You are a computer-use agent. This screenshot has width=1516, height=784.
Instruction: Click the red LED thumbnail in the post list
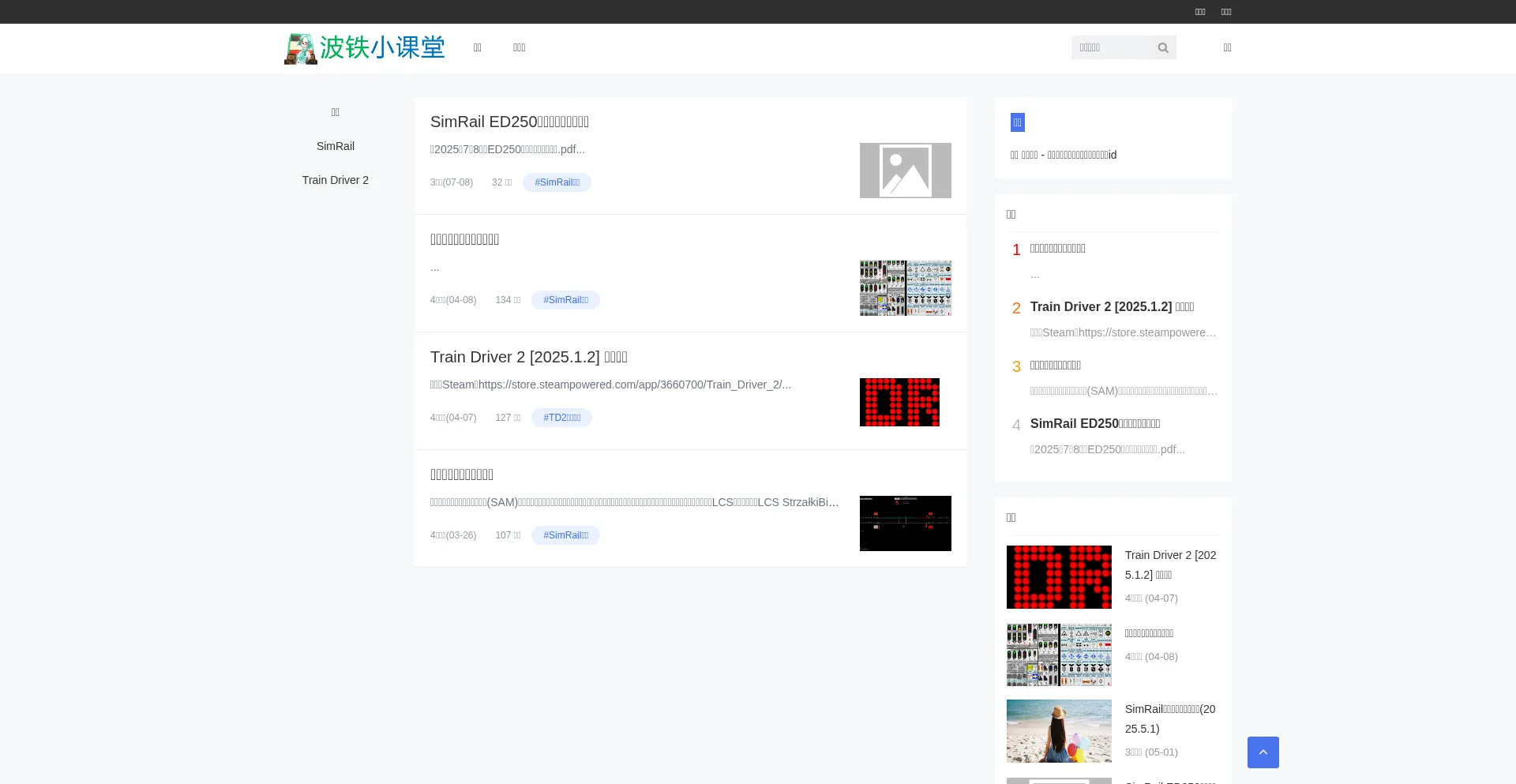point(899,402)
